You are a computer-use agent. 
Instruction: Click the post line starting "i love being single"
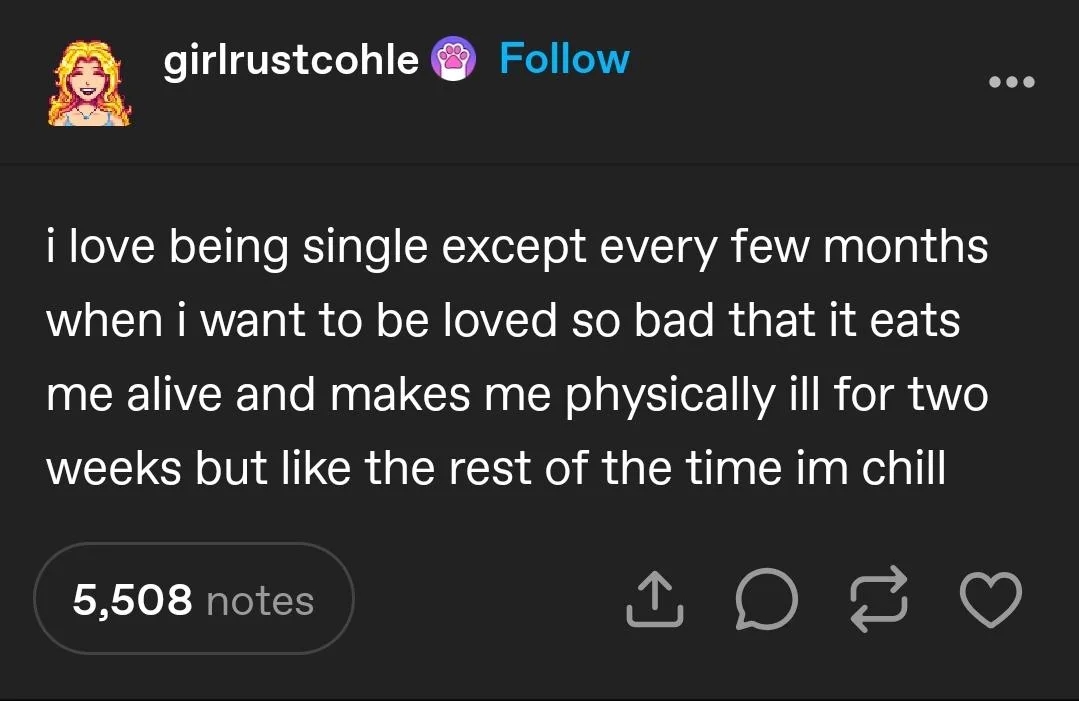[x=517, y=247]
